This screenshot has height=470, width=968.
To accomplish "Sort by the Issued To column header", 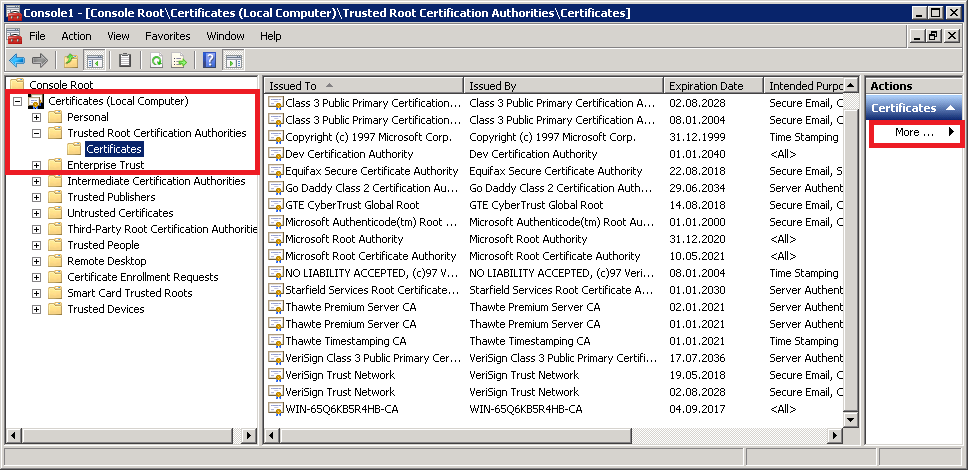I will pyautogui.click(x=364, y=86).
